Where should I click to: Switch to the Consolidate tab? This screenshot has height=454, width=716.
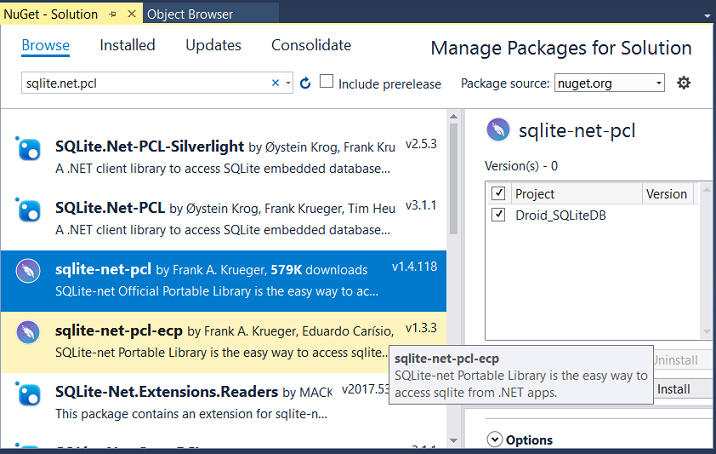click(311, 45)
